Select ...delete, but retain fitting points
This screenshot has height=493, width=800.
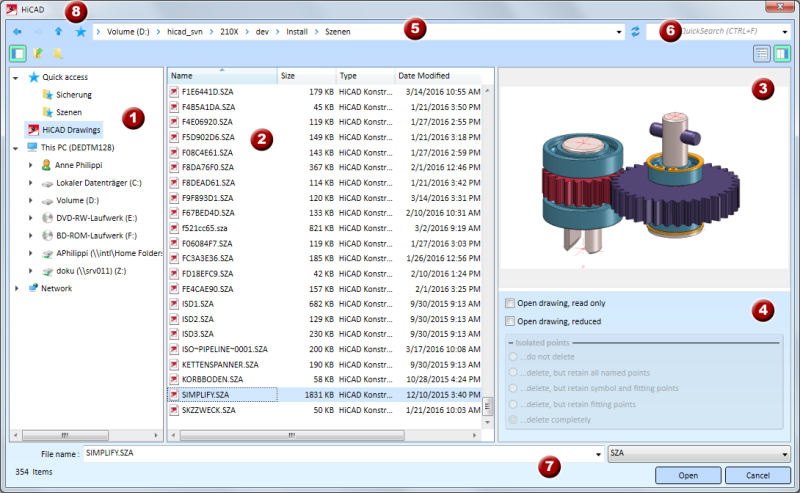[513, 404]
